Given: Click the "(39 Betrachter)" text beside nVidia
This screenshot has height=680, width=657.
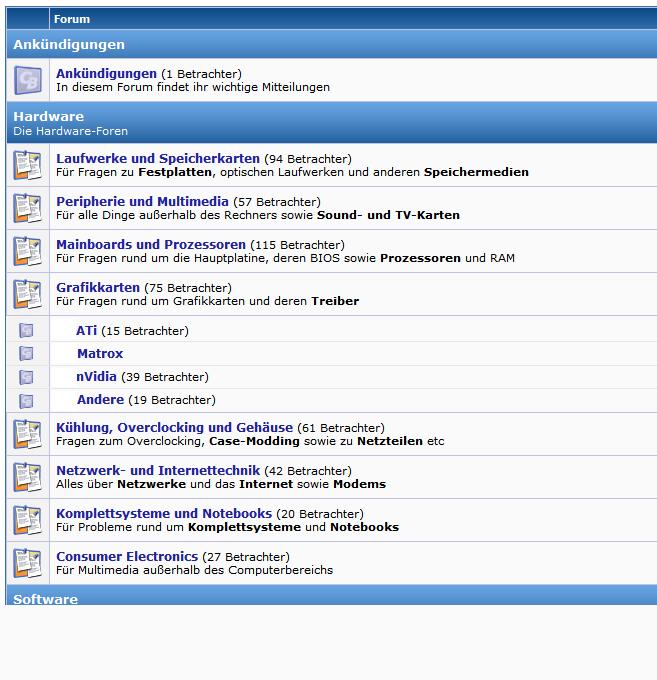Looking at the screenshot, I should pyautogui.click(x=165, y=377).
